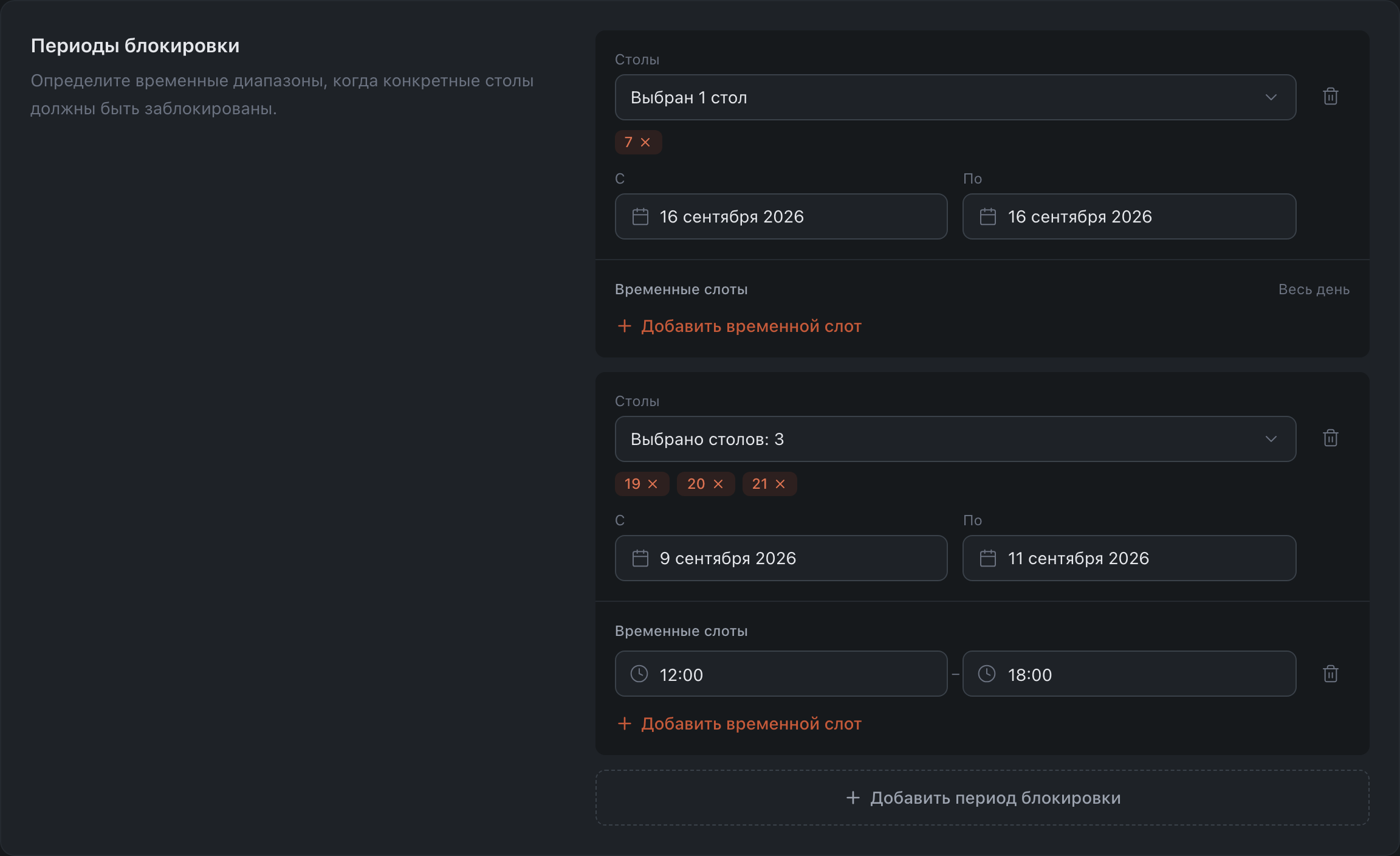Click calendar icon in the 9 сентября field
The image size is (1400, 856).
point(640,558)
